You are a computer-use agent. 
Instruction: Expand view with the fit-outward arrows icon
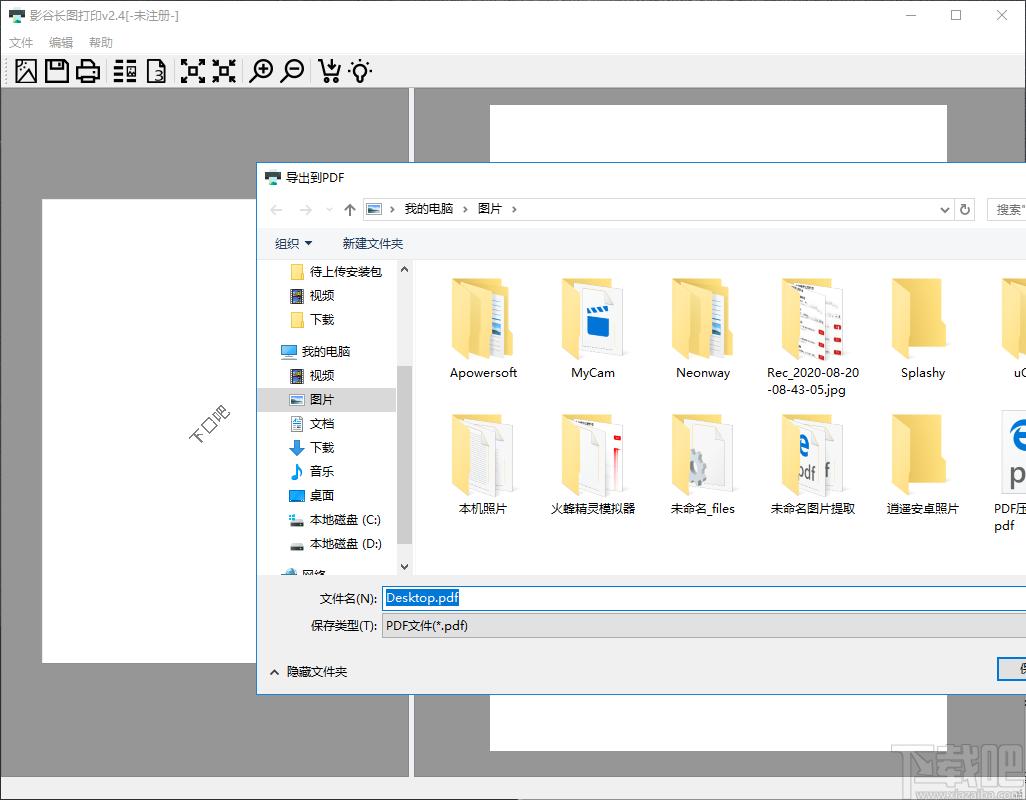[x=193, y=71]
